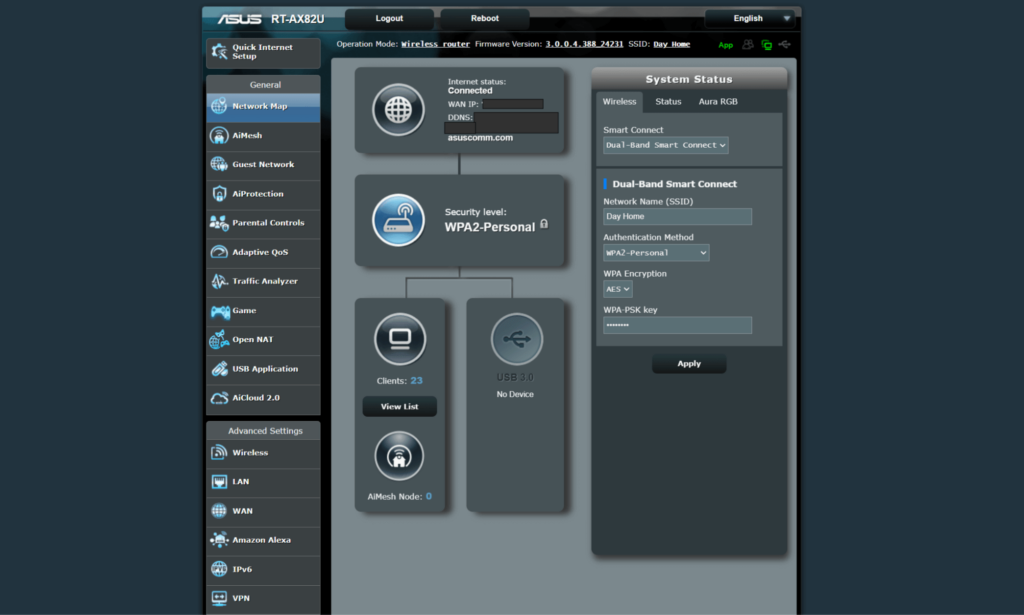
Task: Open the Smart Connect dropdown
Action: coord(665,144)
